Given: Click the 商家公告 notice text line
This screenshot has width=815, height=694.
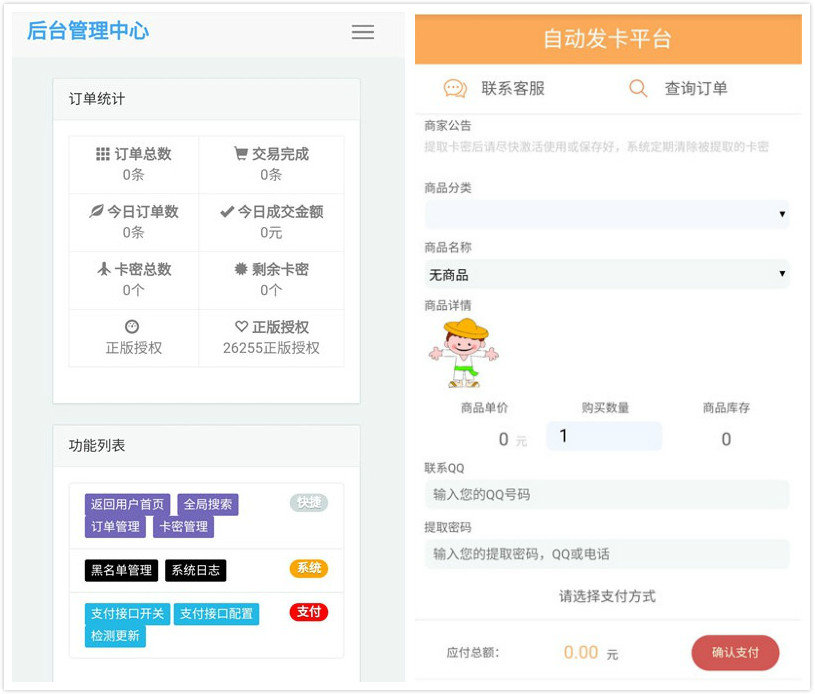Looking at the screenshot, I should 596,147.
